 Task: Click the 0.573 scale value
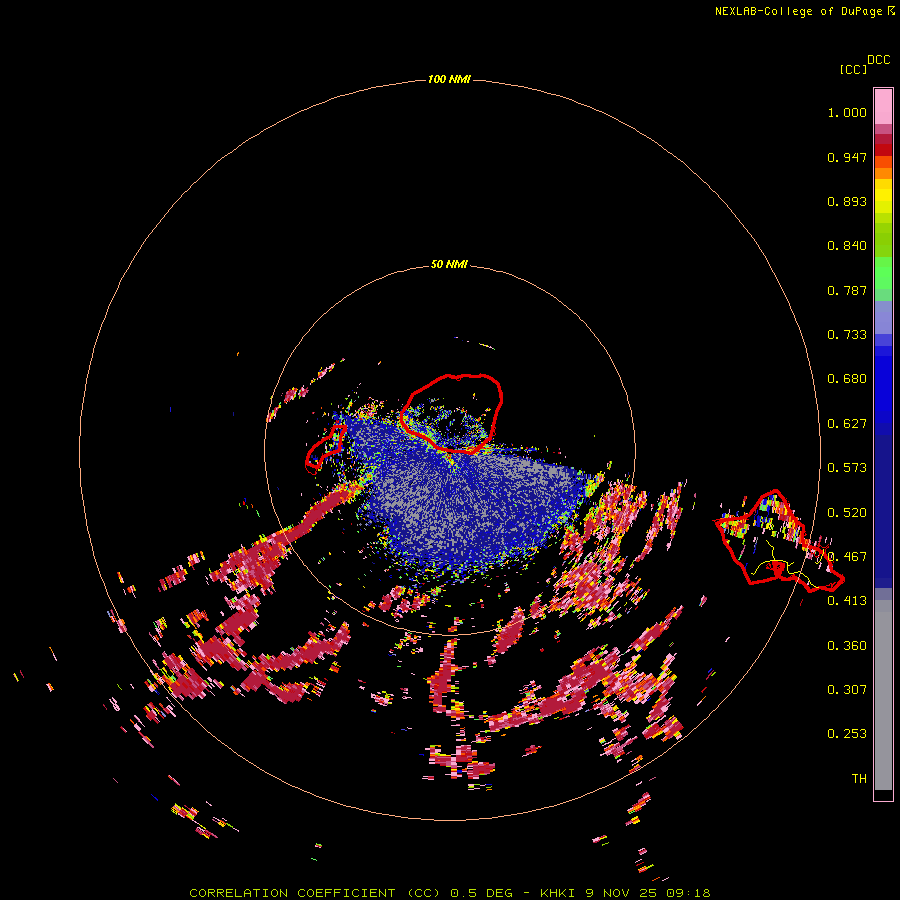coord(847,468)
